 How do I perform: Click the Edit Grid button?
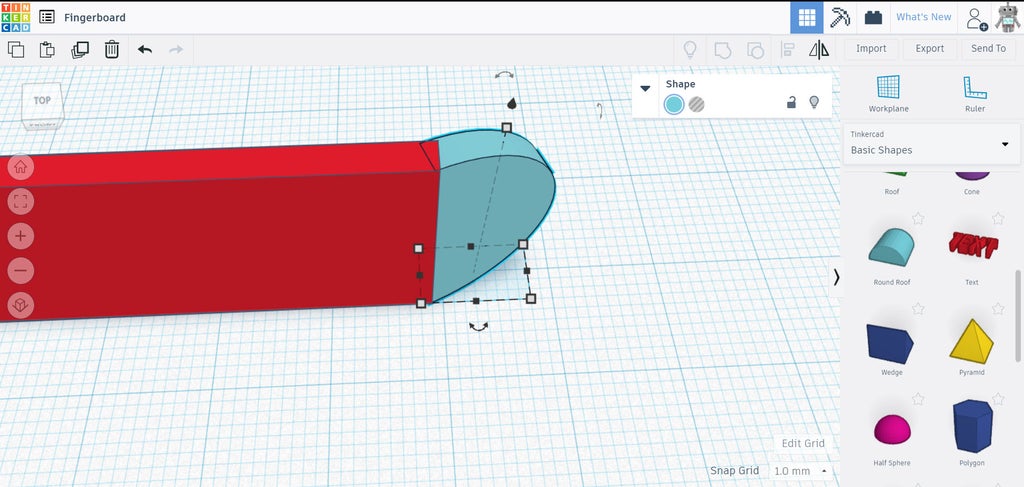click(803, 443)
